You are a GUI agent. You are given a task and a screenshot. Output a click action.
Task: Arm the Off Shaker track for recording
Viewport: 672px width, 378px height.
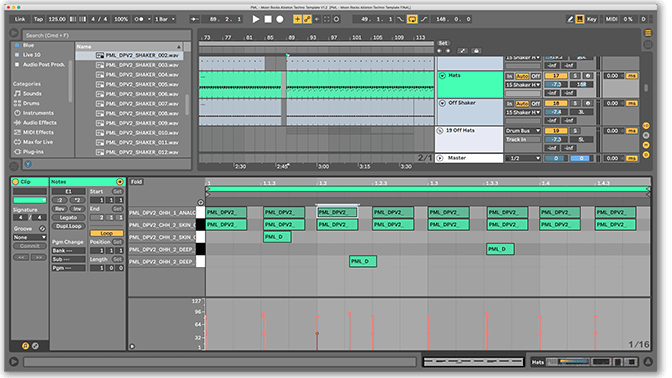point(588,103)
